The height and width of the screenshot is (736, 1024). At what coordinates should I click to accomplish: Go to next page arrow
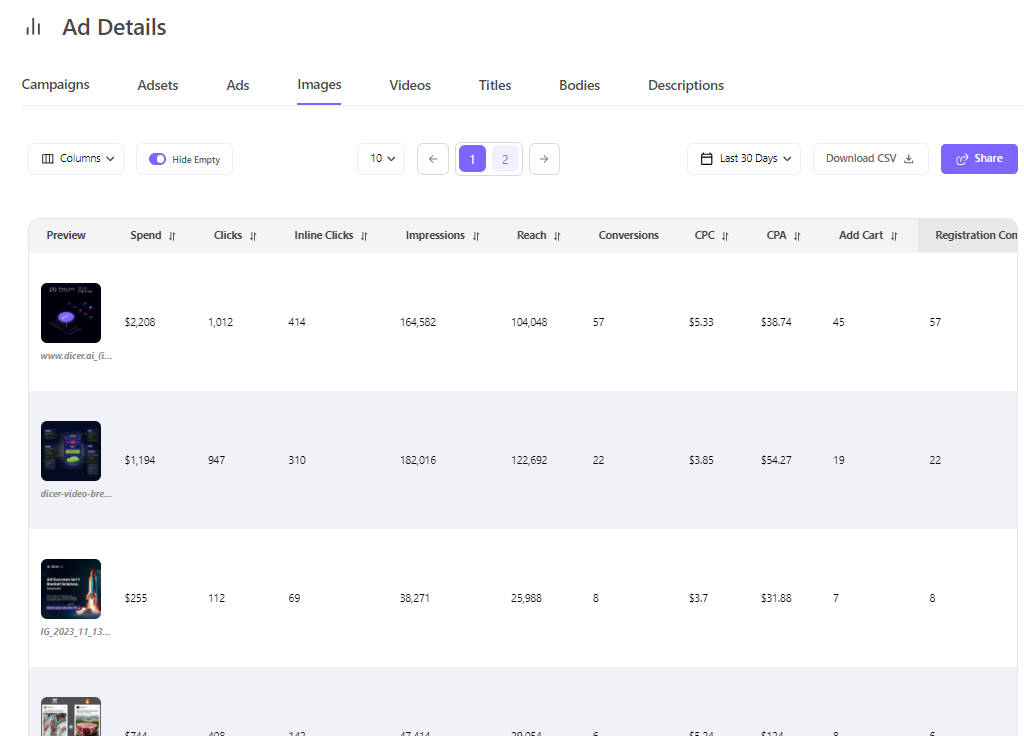click(x=544, y=159)
